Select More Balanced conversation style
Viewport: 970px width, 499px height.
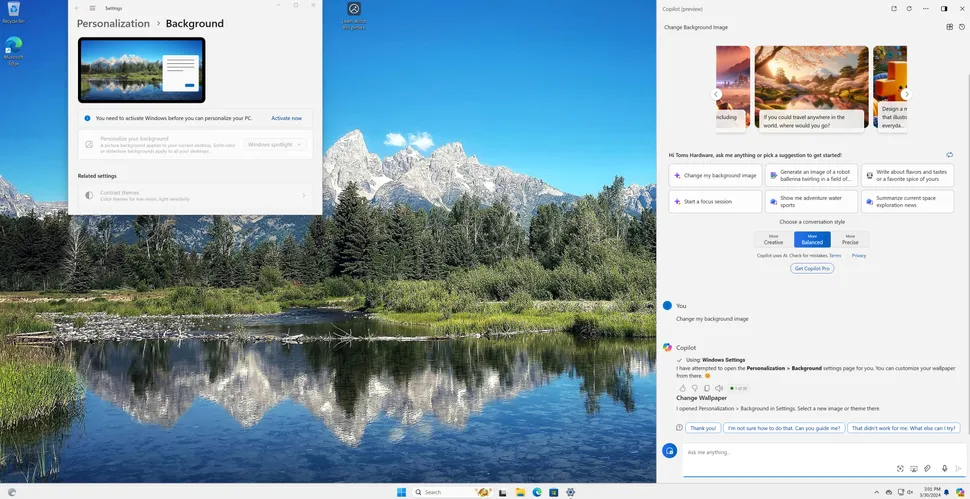coord(812,239)
